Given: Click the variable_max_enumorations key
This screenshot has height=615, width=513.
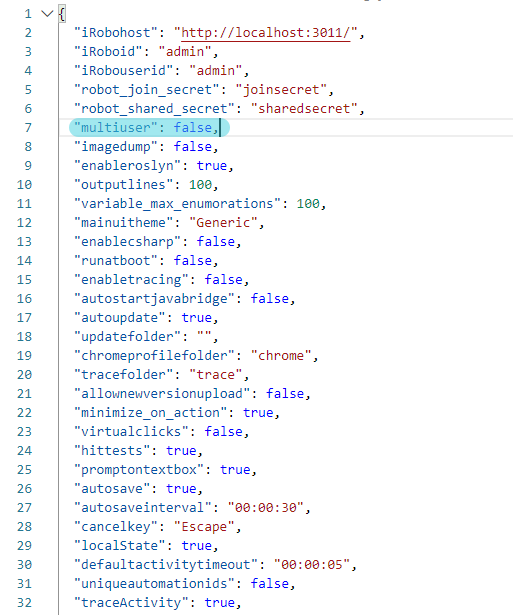Looking at the screenshot, I should [177, 204].
